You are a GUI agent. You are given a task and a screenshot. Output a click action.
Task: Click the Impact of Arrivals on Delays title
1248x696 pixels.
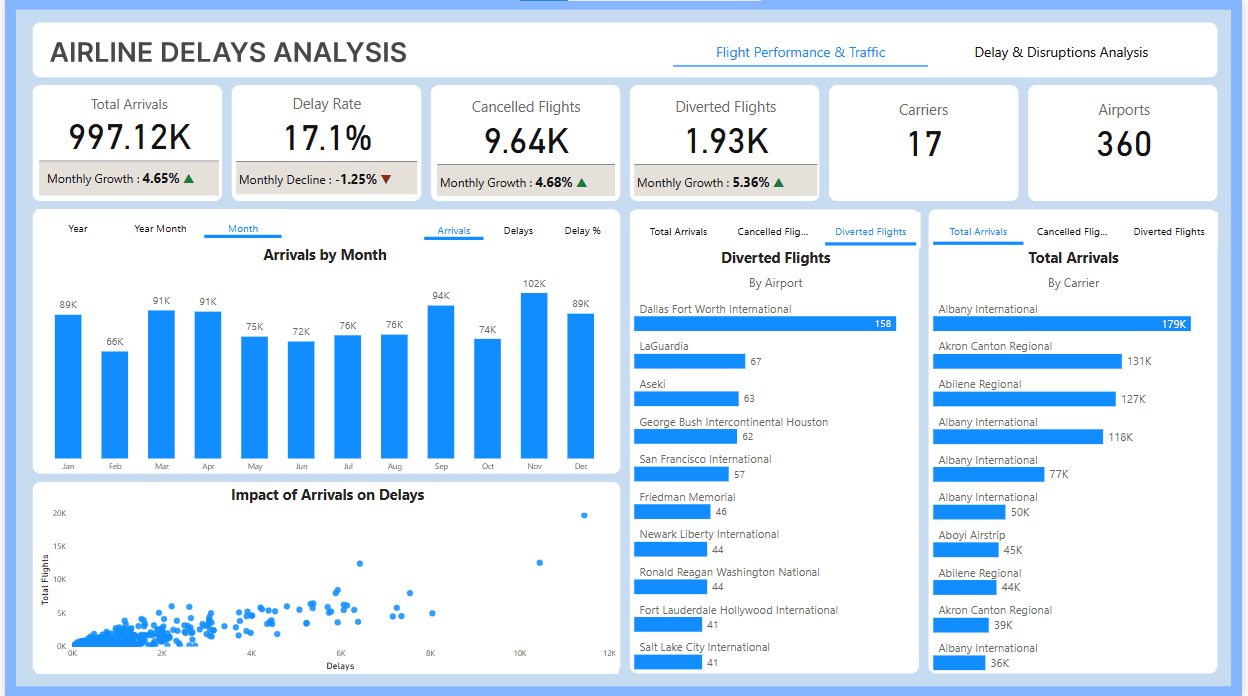tap(327, 495)
